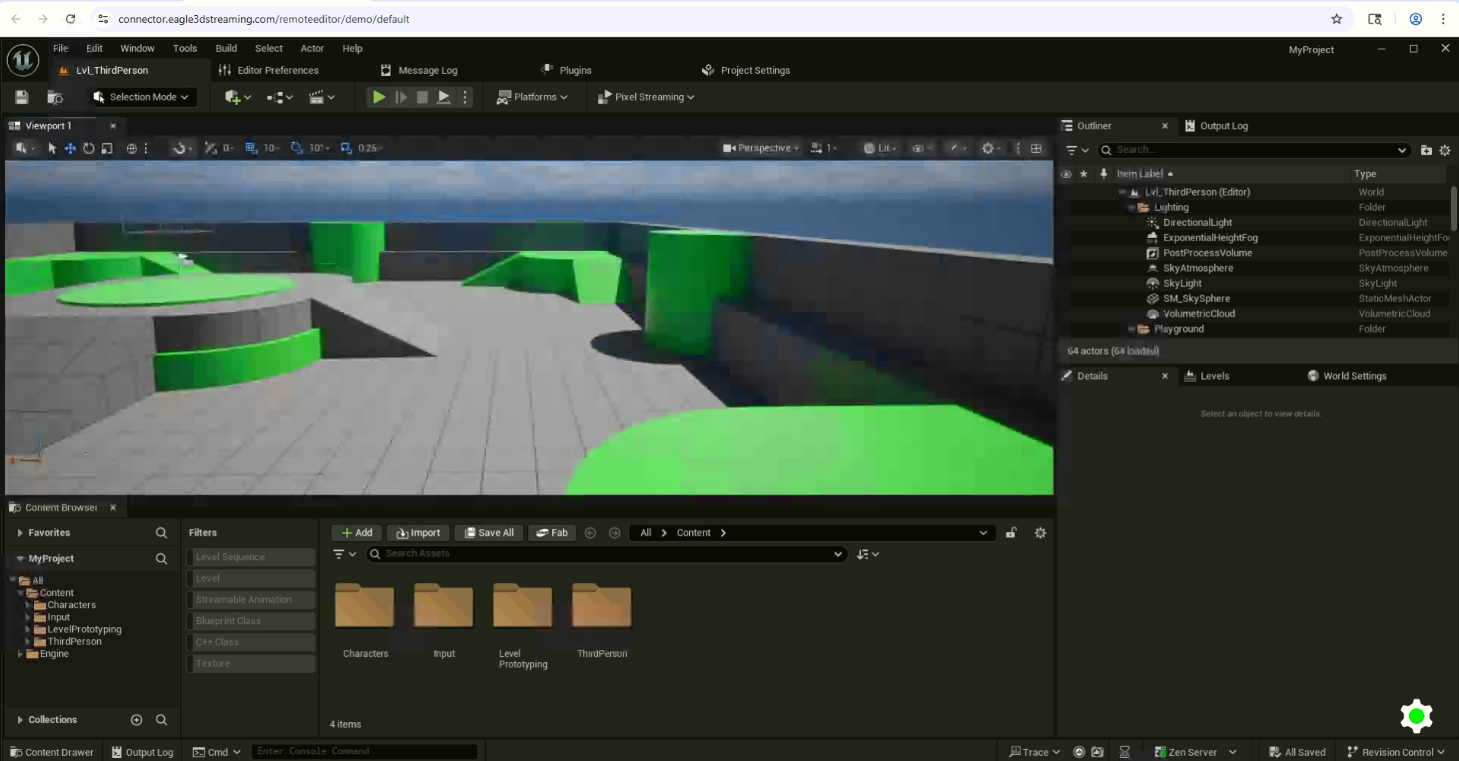Click the Outliner add folder icon
This screenshot has height=761, width=1459.
[1426, 150]
